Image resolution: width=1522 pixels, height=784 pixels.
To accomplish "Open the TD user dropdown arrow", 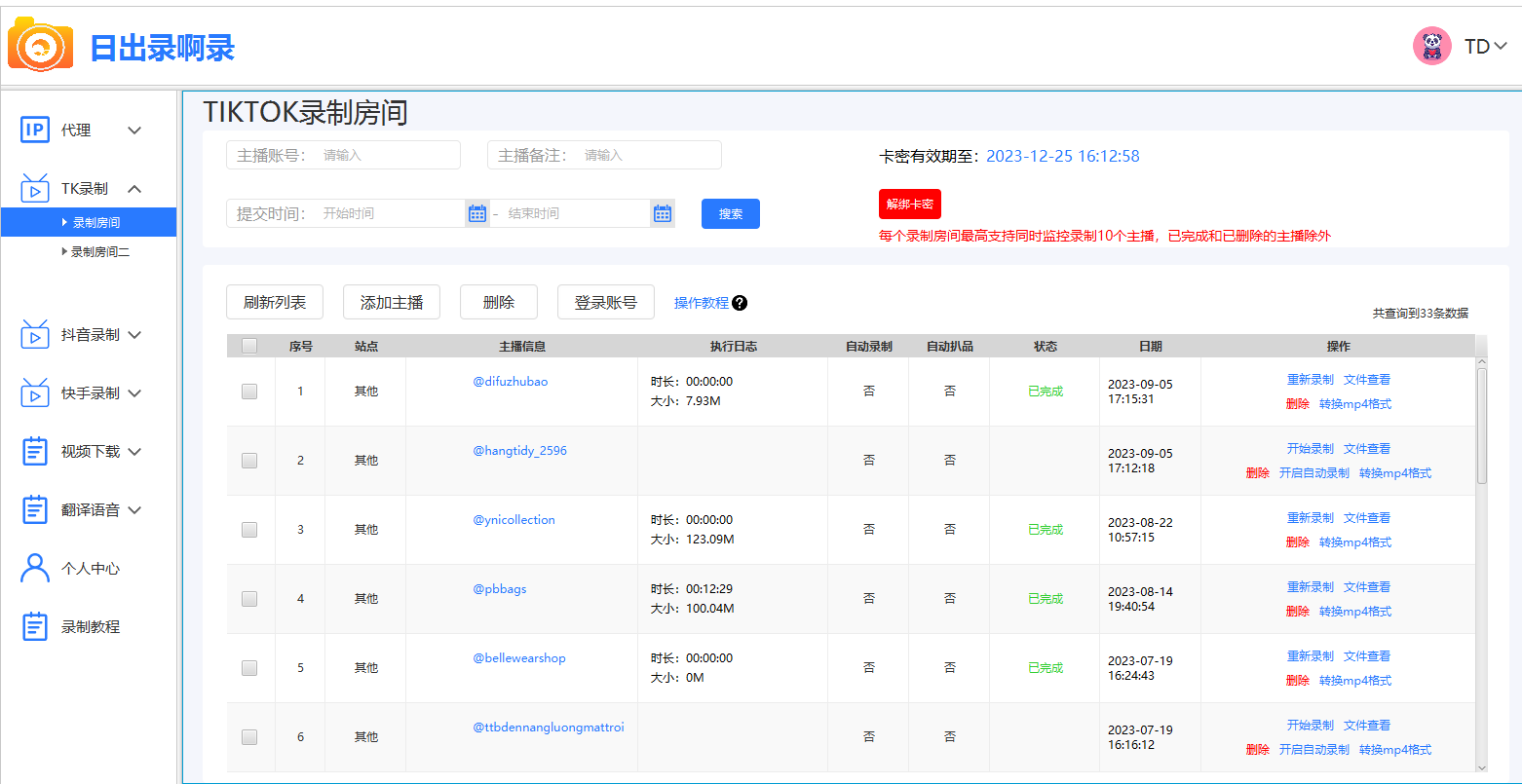I will 1501,46.
